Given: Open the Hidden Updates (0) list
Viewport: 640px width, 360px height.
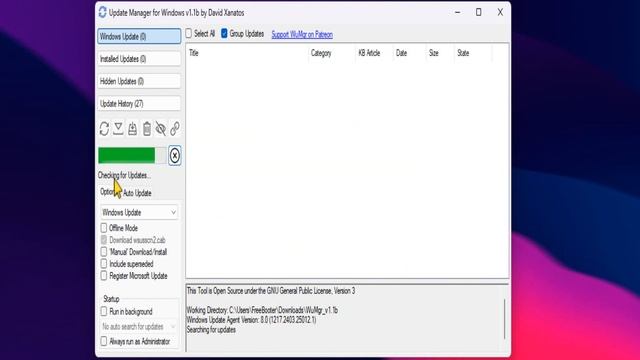Looking at the screenshot, I should 139,81.
